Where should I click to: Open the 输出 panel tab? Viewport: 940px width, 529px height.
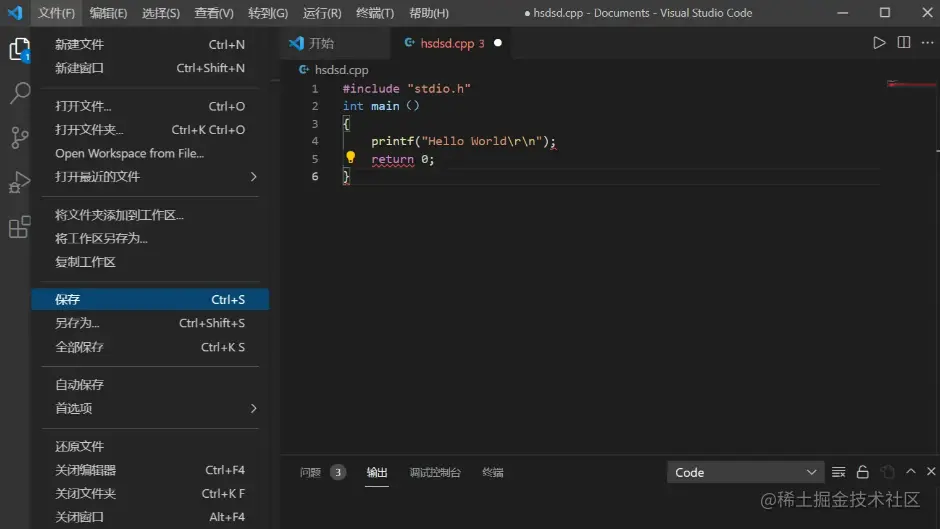pos(377,472)
